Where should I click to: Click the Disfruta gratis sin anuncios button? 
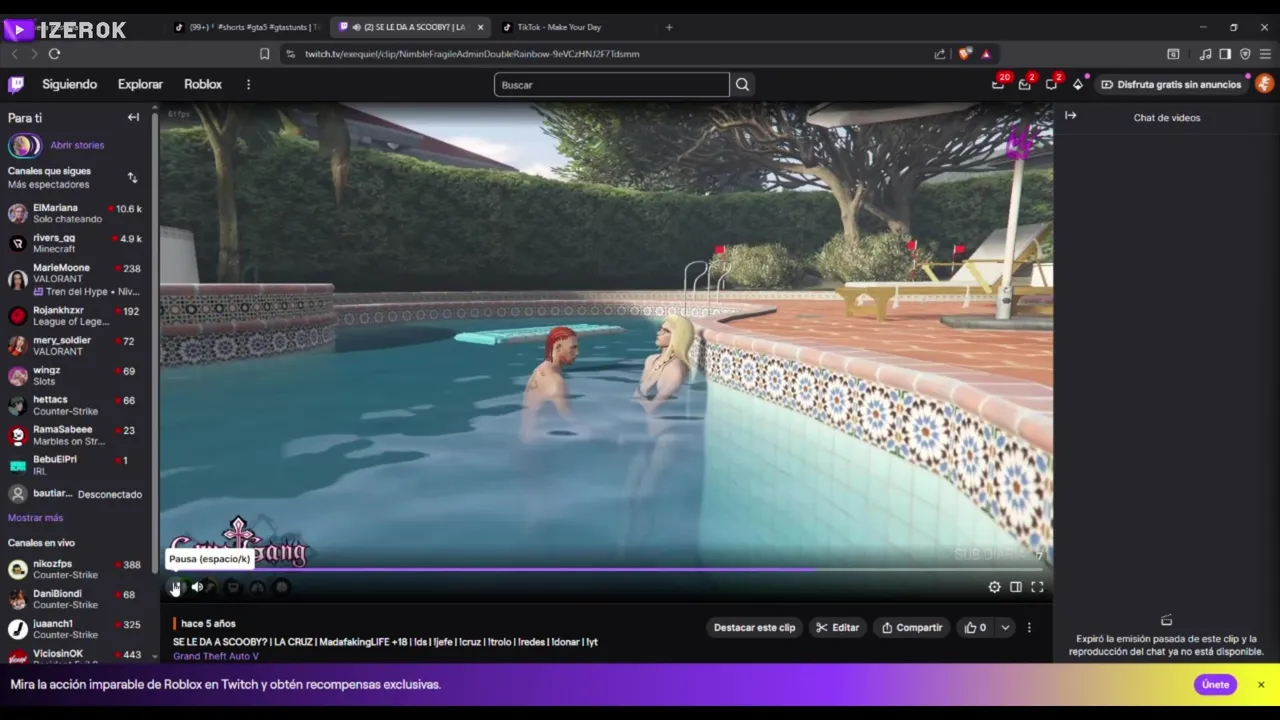tap(1170, 84)
